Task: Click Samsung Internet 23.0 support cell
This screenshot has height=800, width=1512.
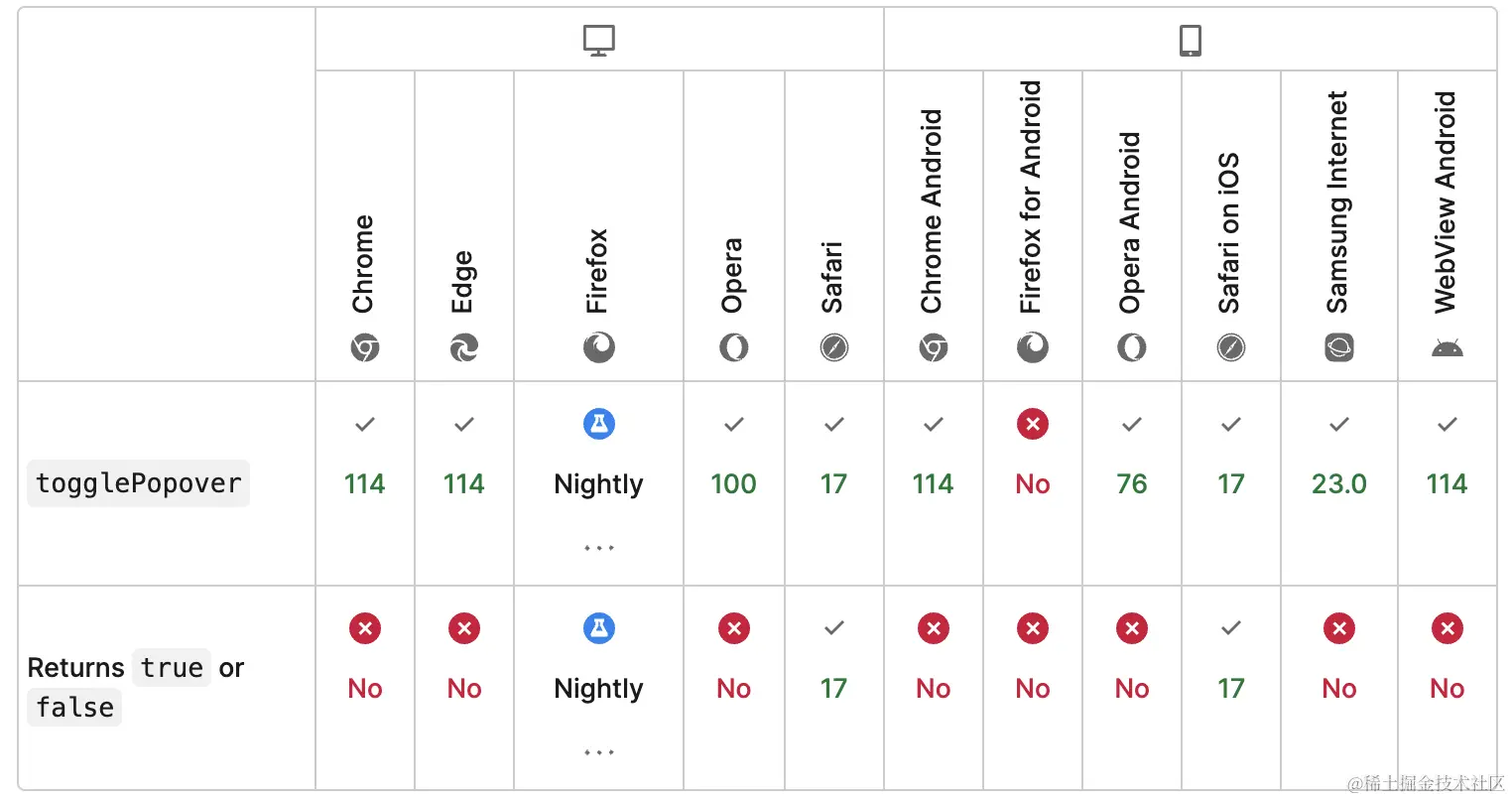Action: [x=1339, y=483]
